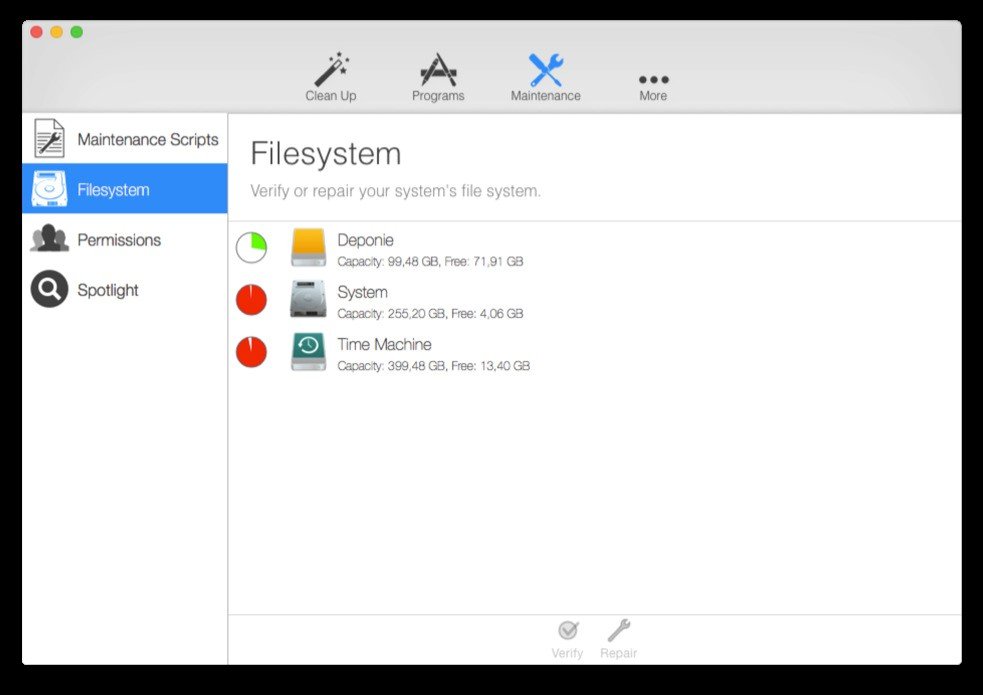Select the Filesystem label in the sidebar
The width and height of the screenshot is (983, 695).
coord(113,189)
